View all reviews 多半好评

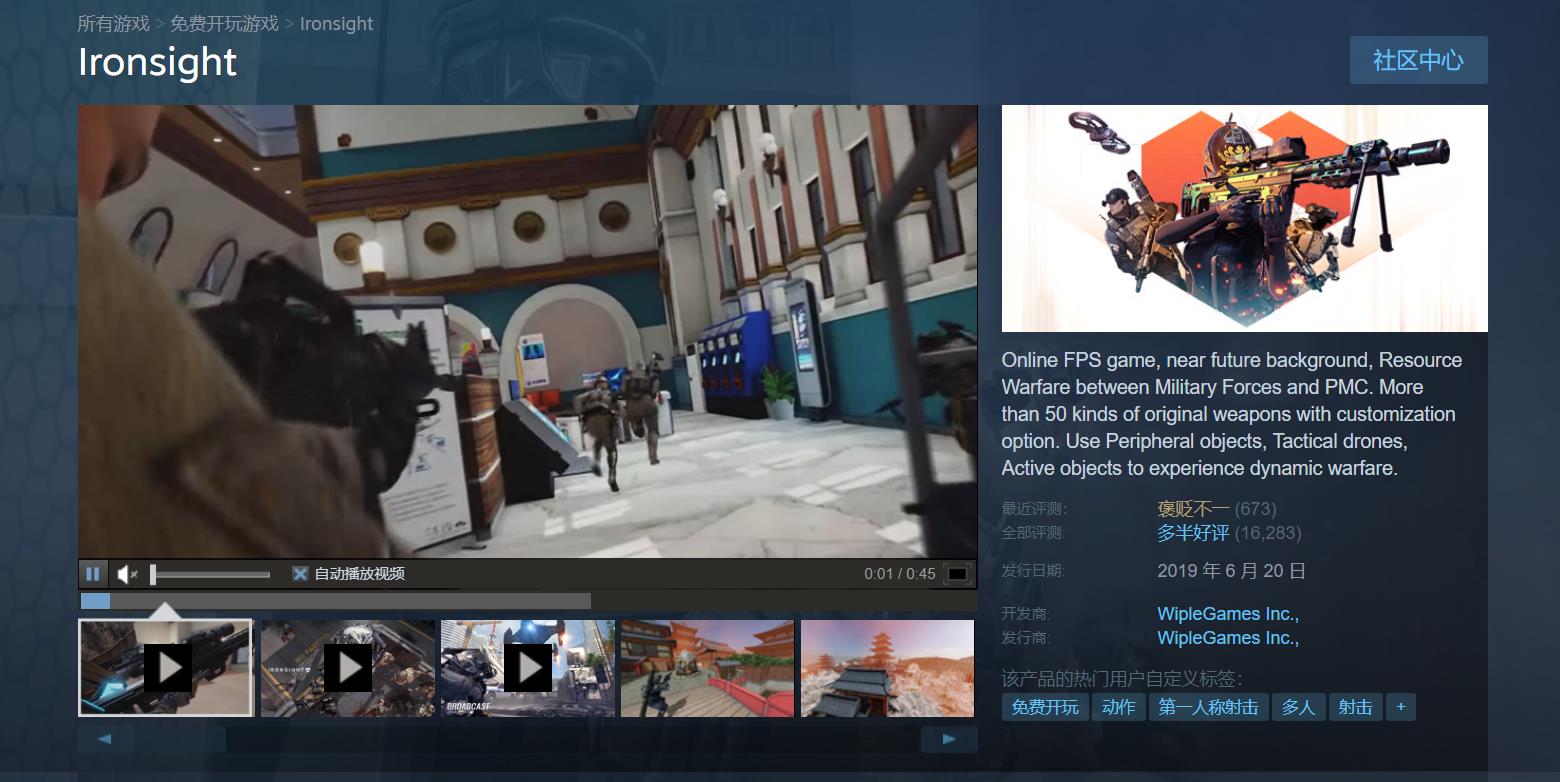1194,533
